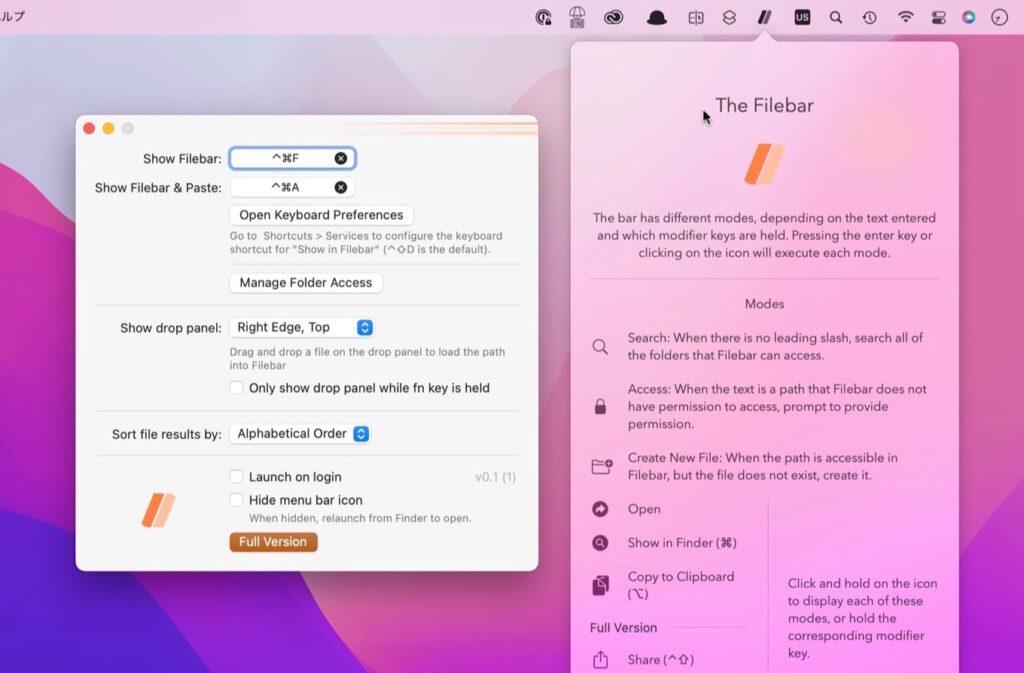
Task: Clear the Show Filebar shortcut field
Action: [341, 157]
